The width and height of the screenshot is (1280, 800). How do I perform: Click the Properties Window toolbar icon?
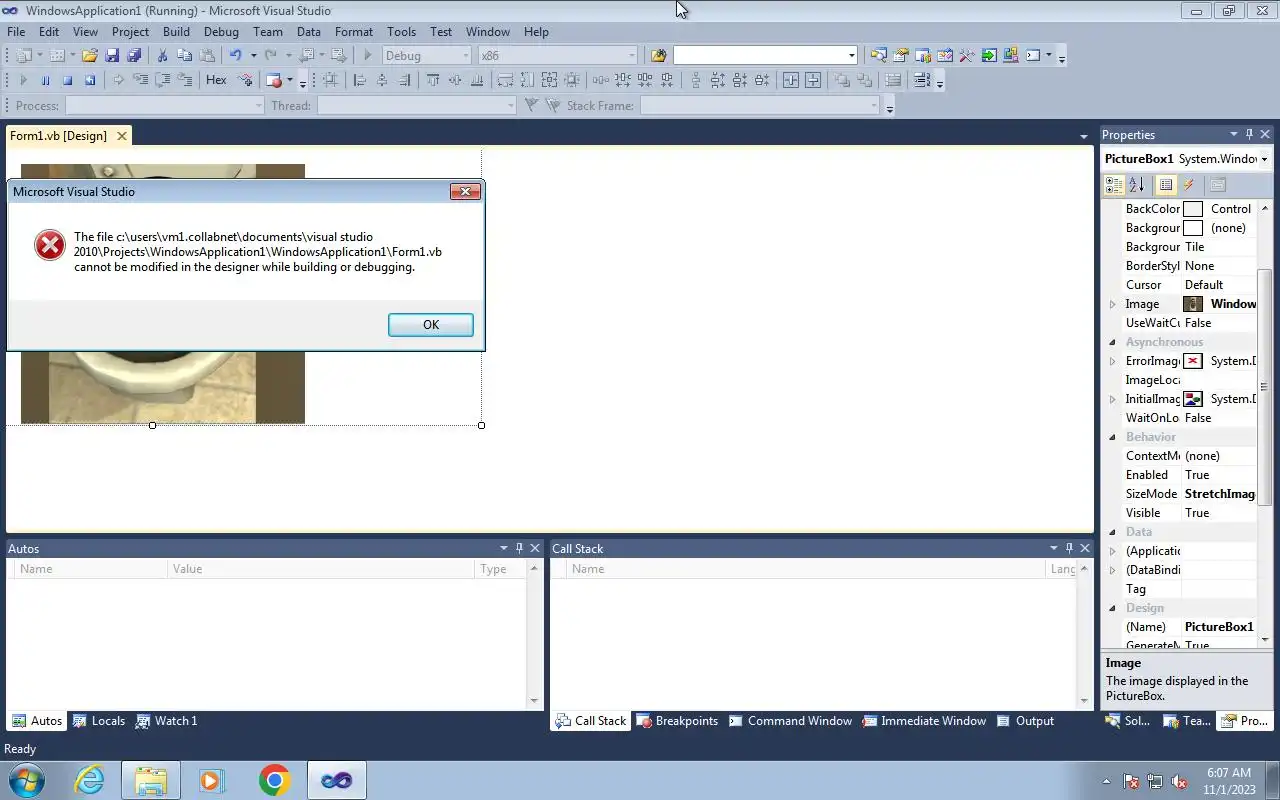click(x=900, y=55)
